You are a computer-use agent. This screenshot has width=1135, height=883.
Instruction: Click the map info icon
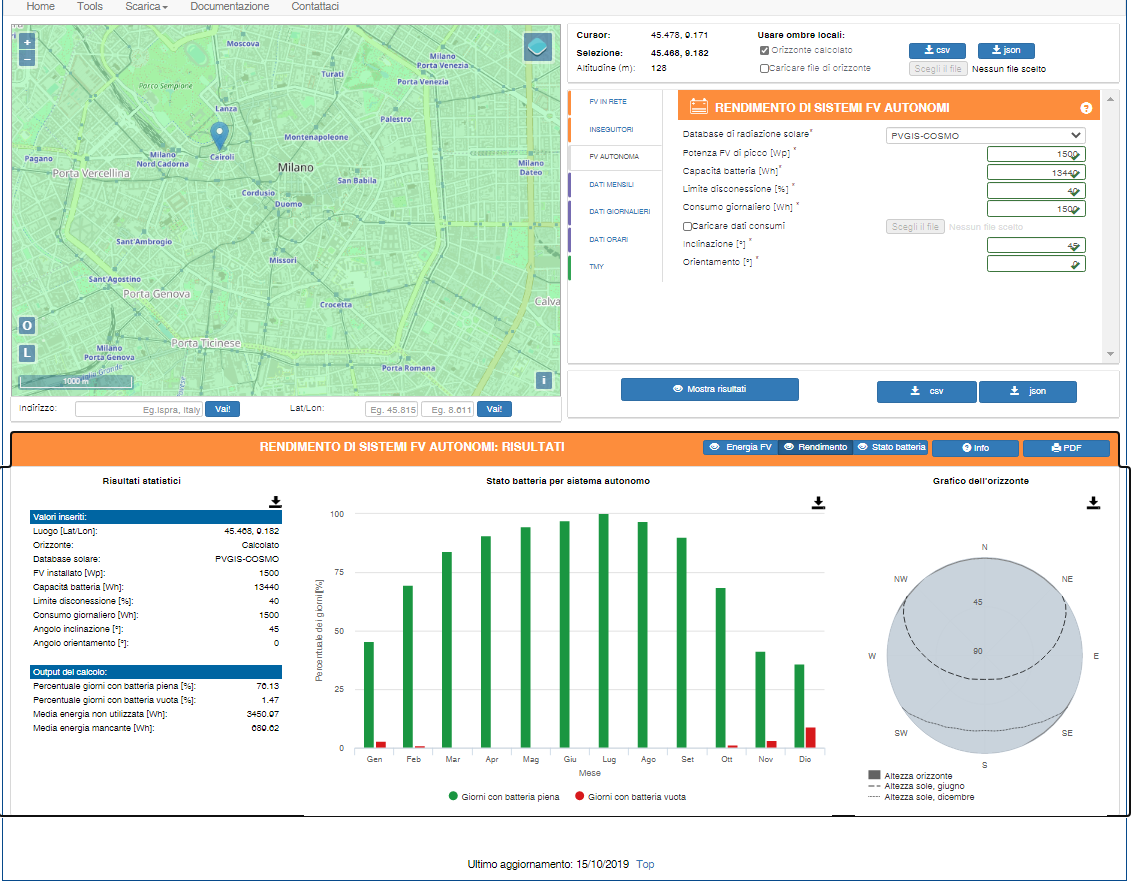(544, 381)
